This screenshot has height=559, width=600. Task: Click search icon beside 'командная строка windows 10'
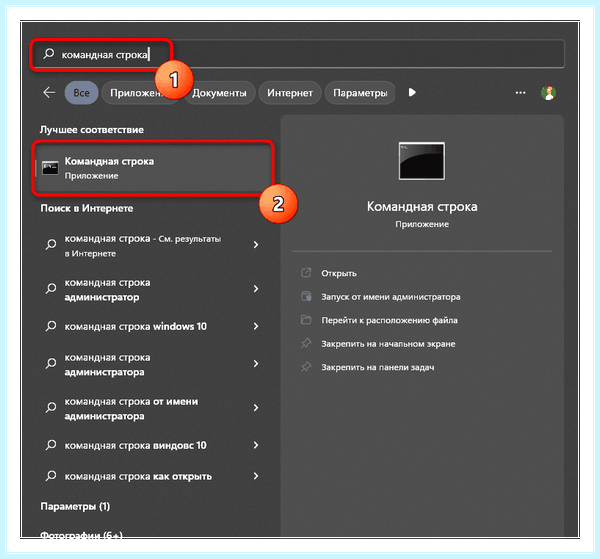point(51,326)
